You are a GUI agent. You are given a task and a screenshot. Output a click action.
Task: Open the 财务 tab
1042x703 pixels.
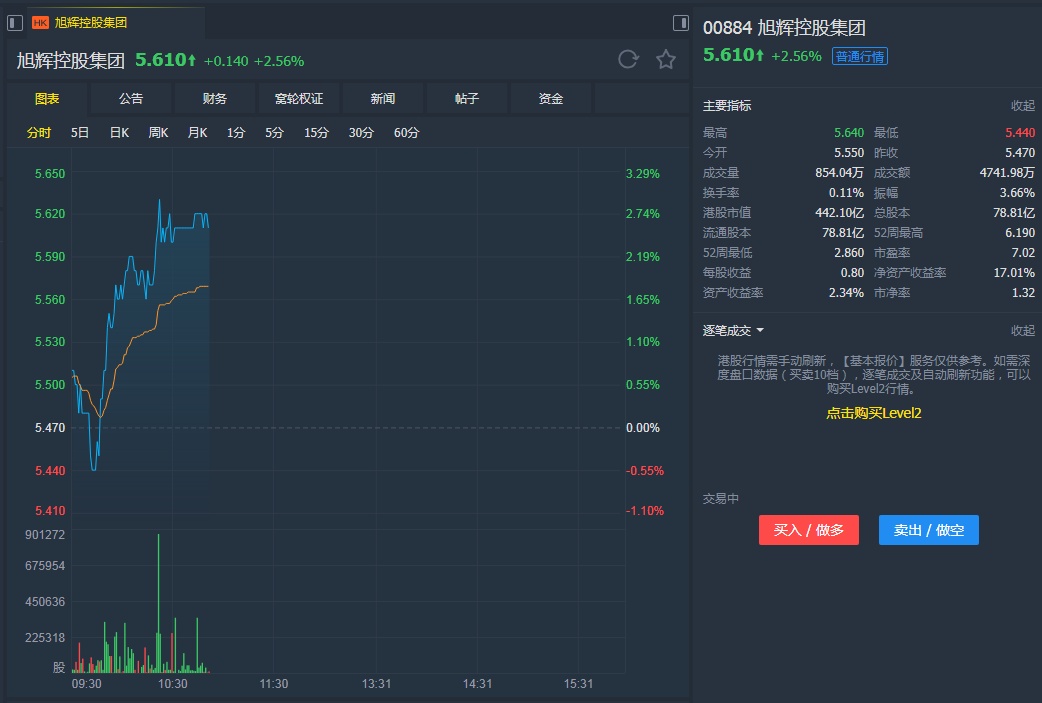point(215,99)
